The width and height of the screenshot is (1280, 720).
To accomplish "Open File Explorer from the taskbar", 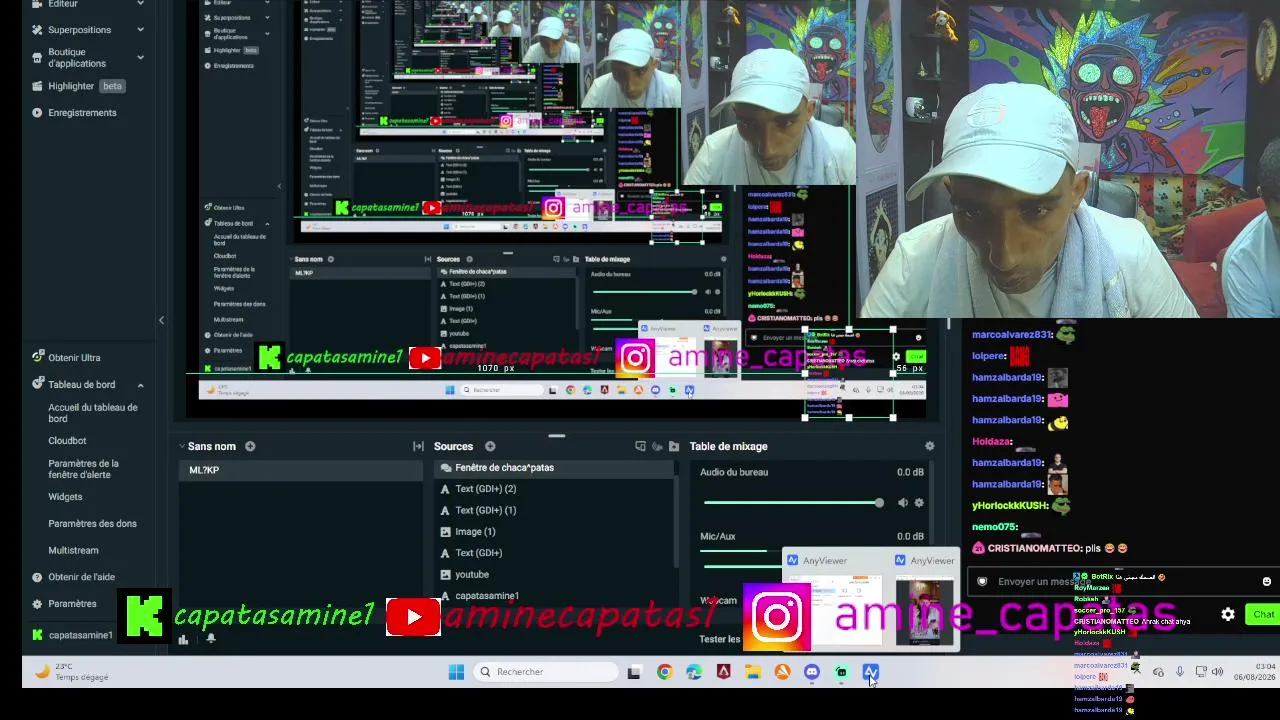I will tap(752, 672).
